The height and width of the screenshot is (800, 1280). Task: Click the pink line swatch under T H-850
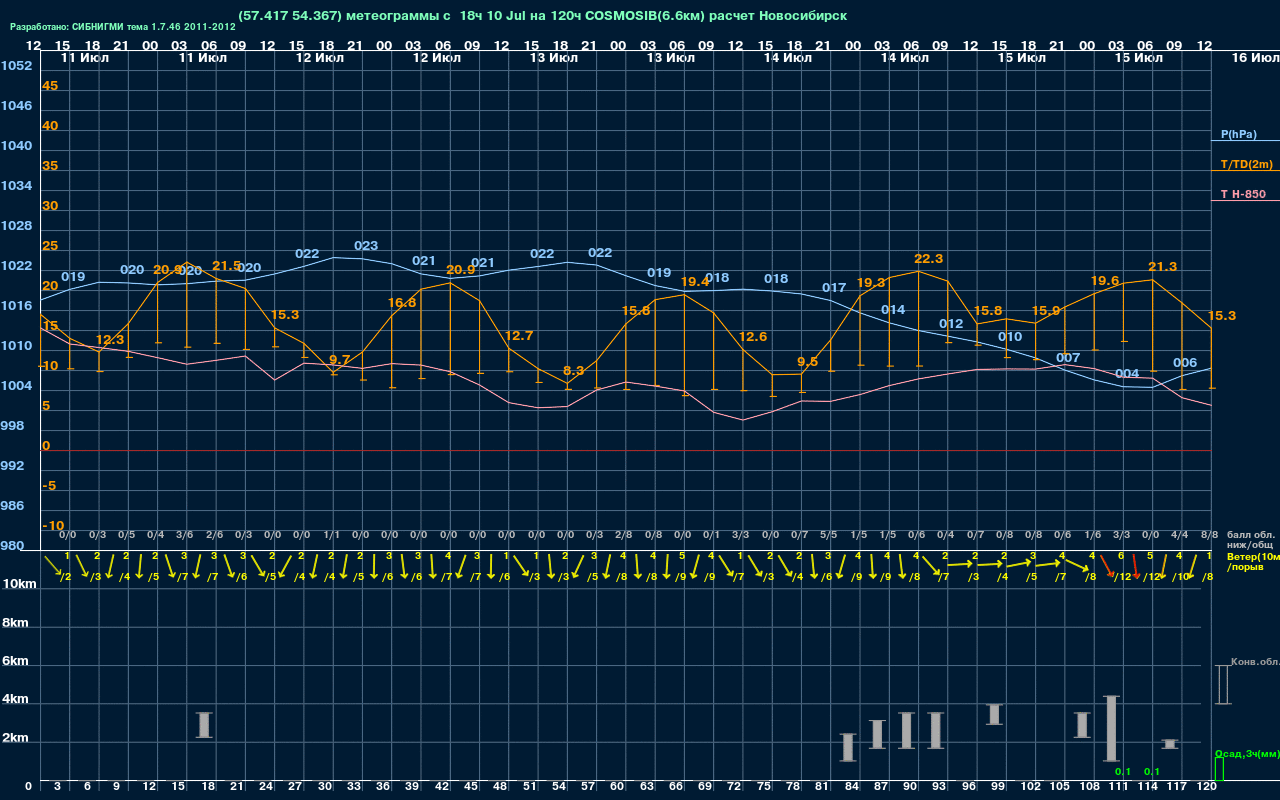coord(1245,201)
